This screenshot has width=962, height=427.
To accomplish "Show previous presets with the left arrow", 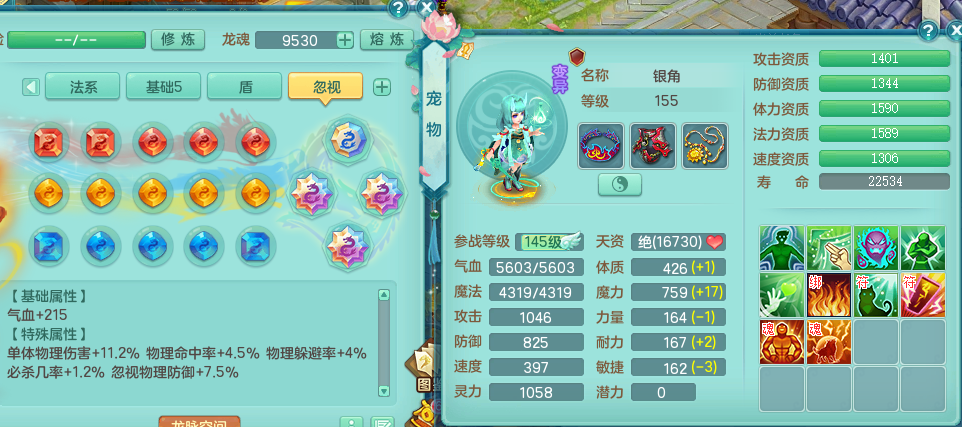I will pos(31,87).
